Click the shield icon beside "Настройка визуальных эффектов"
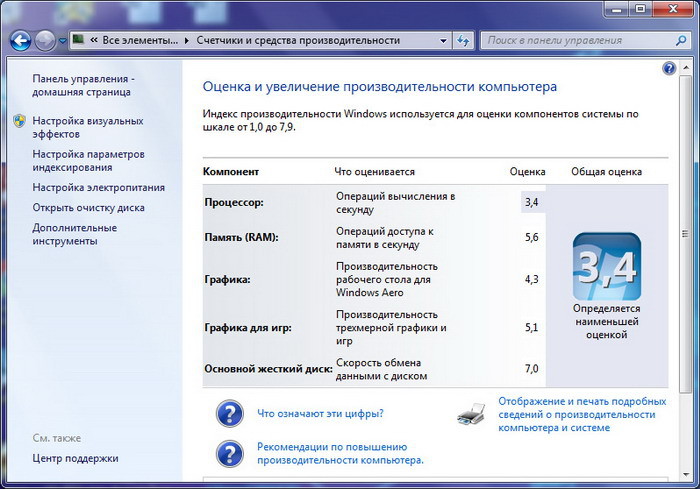Viewport: 700px width, 489px height. pyautogui.click(x=19, y=121)
